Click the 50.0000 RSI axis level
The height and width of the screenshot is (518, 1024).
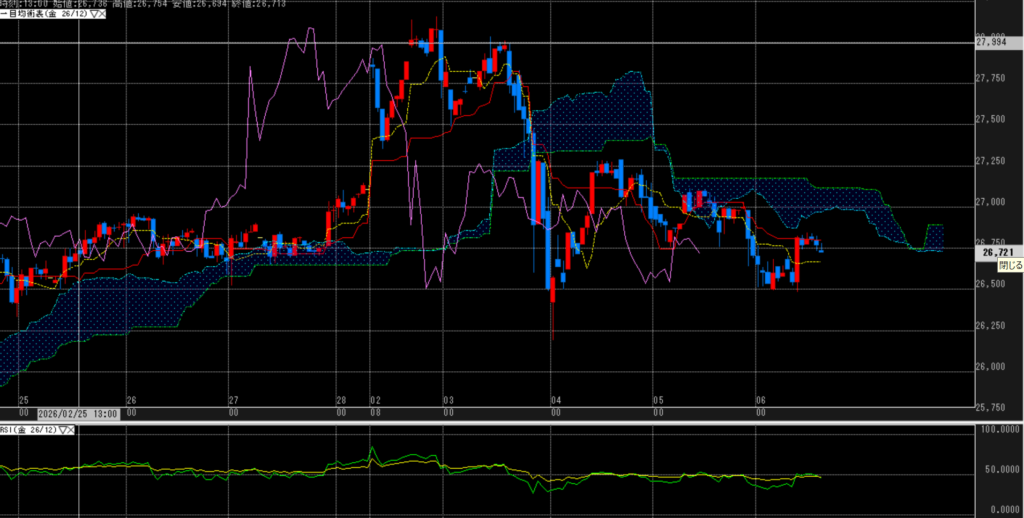[x=996, y=469]
